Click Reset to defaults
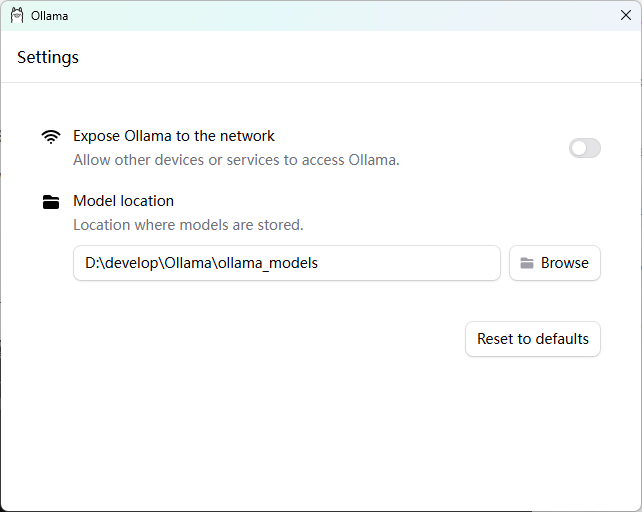642x512 pixels. [x=533, y=339]
